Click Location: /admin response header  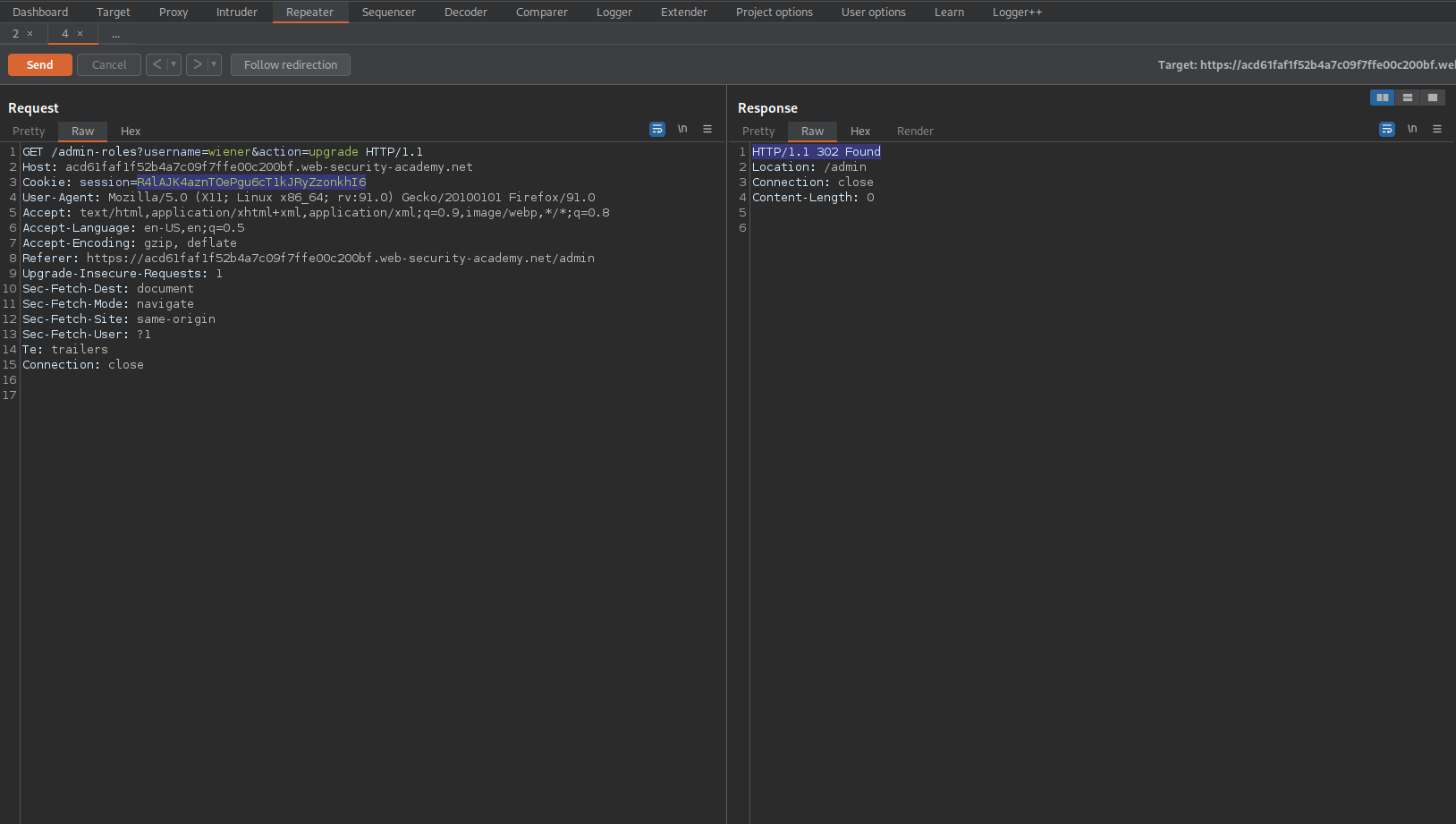809,167
